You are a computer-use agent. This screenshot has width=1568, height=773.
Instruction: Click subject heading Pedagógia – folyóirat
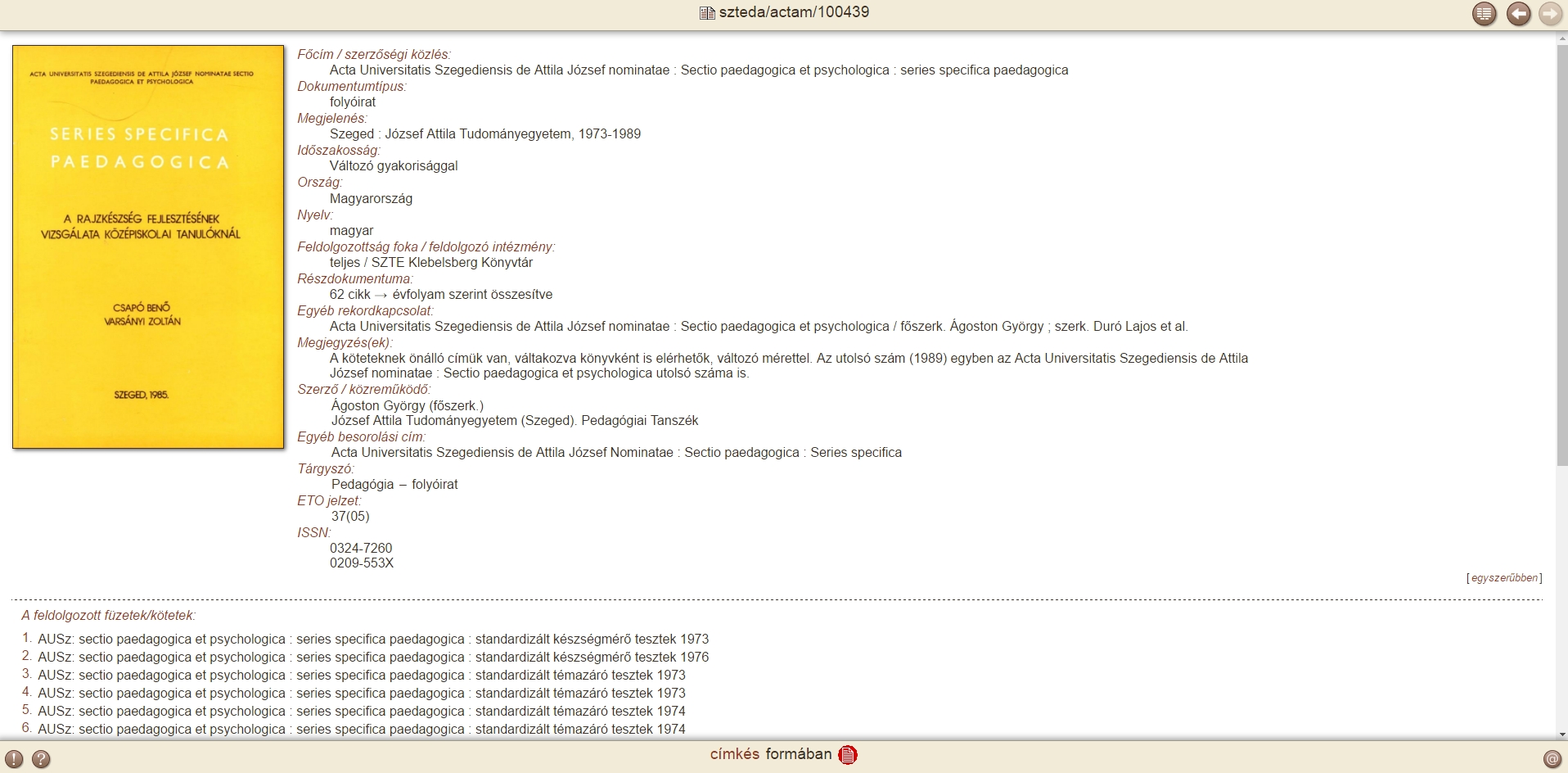394,485
